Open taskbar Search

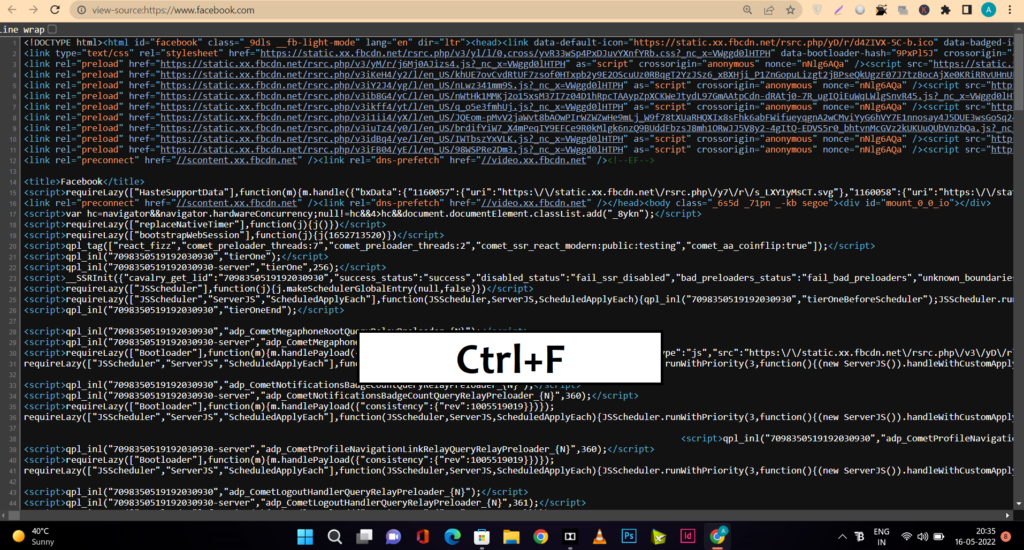[x=335, y=537]
